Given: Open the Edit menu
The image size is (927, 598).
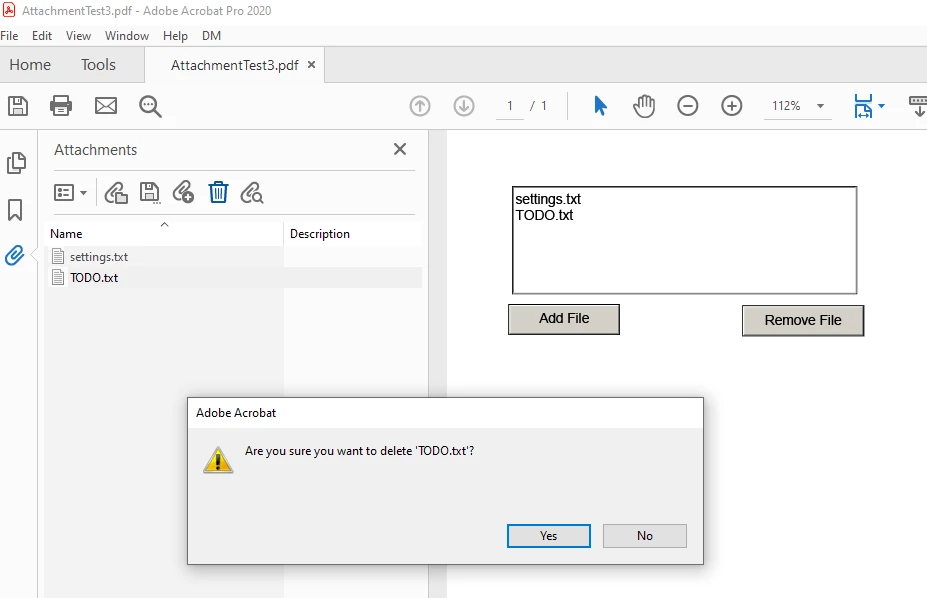Looking at the screenshot, I should point(42,35).
